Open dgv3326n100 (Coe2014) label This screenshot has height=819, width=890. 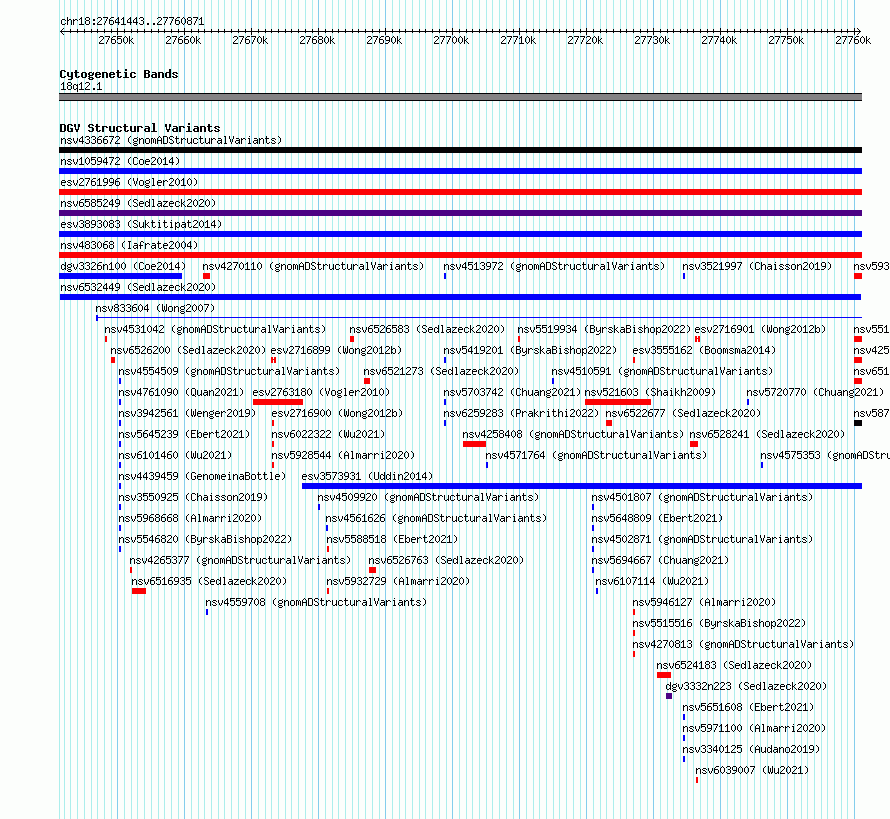[123, 266]
